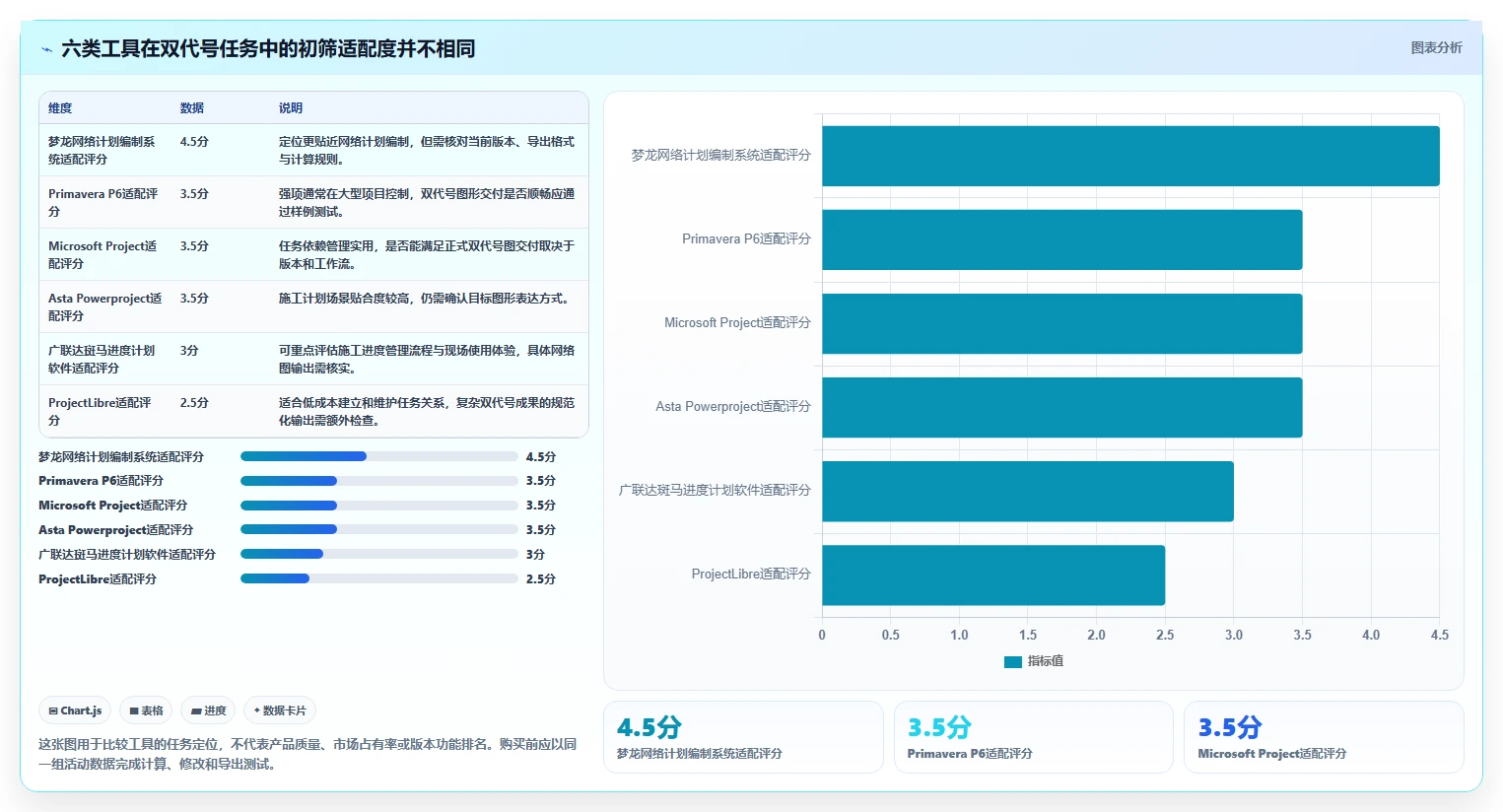Click the ProjectLibre progress bar

379,578
